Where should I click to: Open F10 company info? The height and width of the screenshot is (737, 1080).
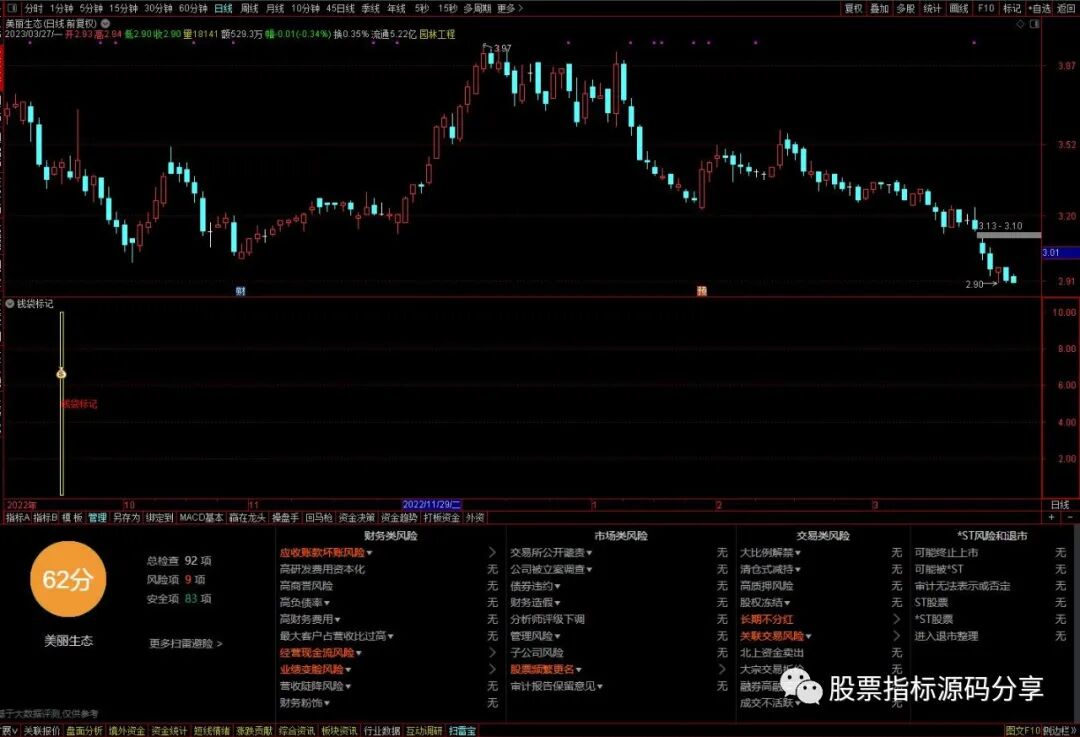[x=986, y=8]
